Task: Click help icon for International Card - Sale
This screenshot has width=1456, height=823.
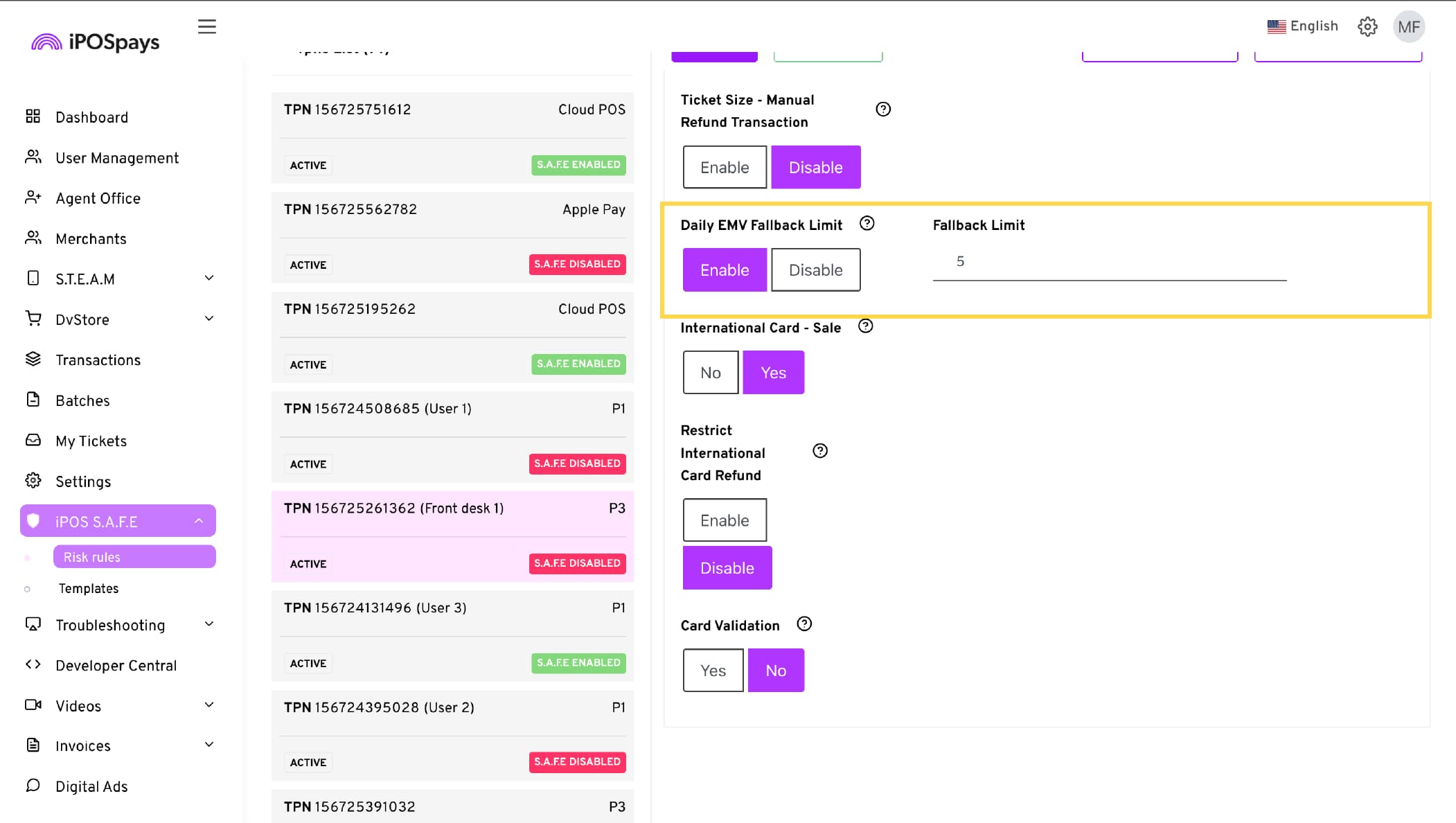Action: (865, 326)
